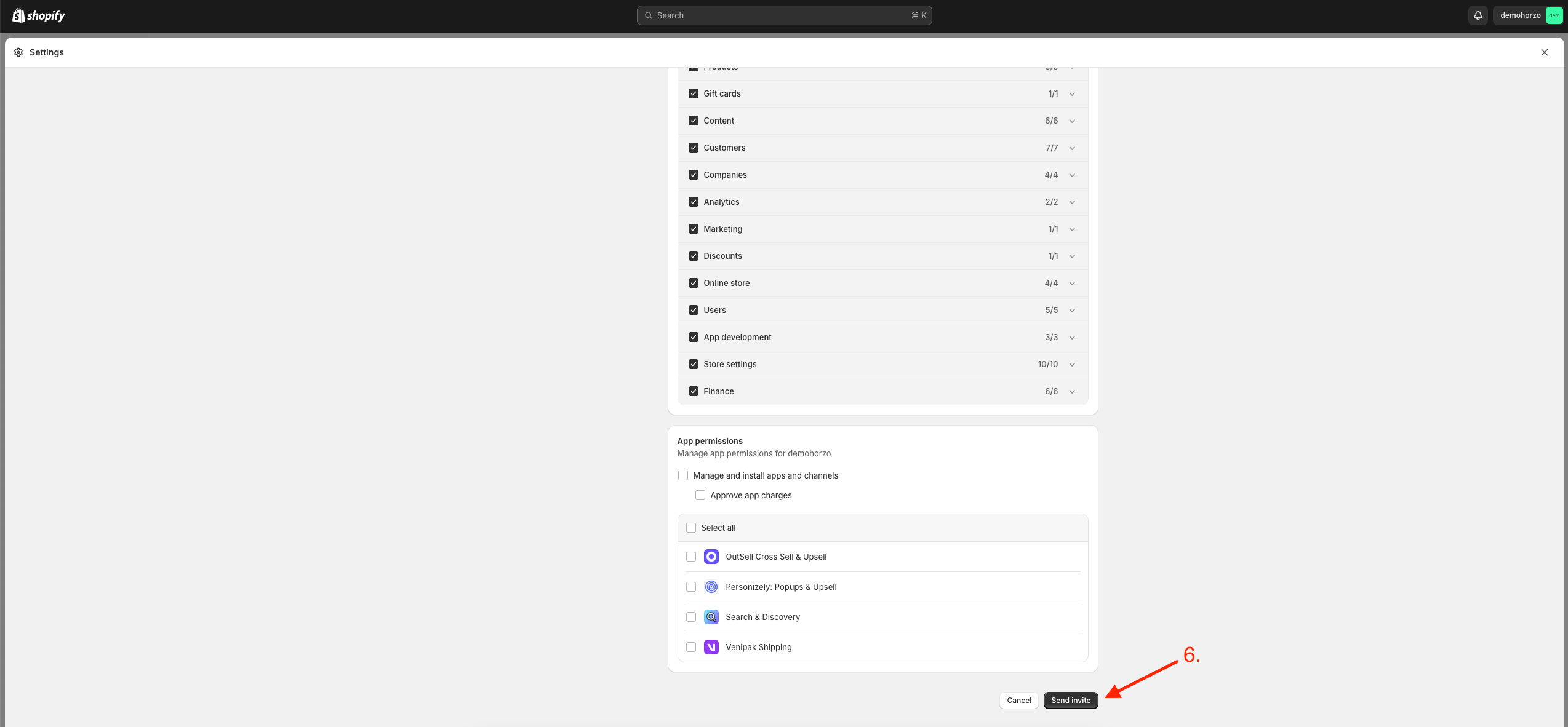This screenshot has width=1568, height=727.
Task: Expand the Store settings permissions row
Action: [x=1072, y=365]
